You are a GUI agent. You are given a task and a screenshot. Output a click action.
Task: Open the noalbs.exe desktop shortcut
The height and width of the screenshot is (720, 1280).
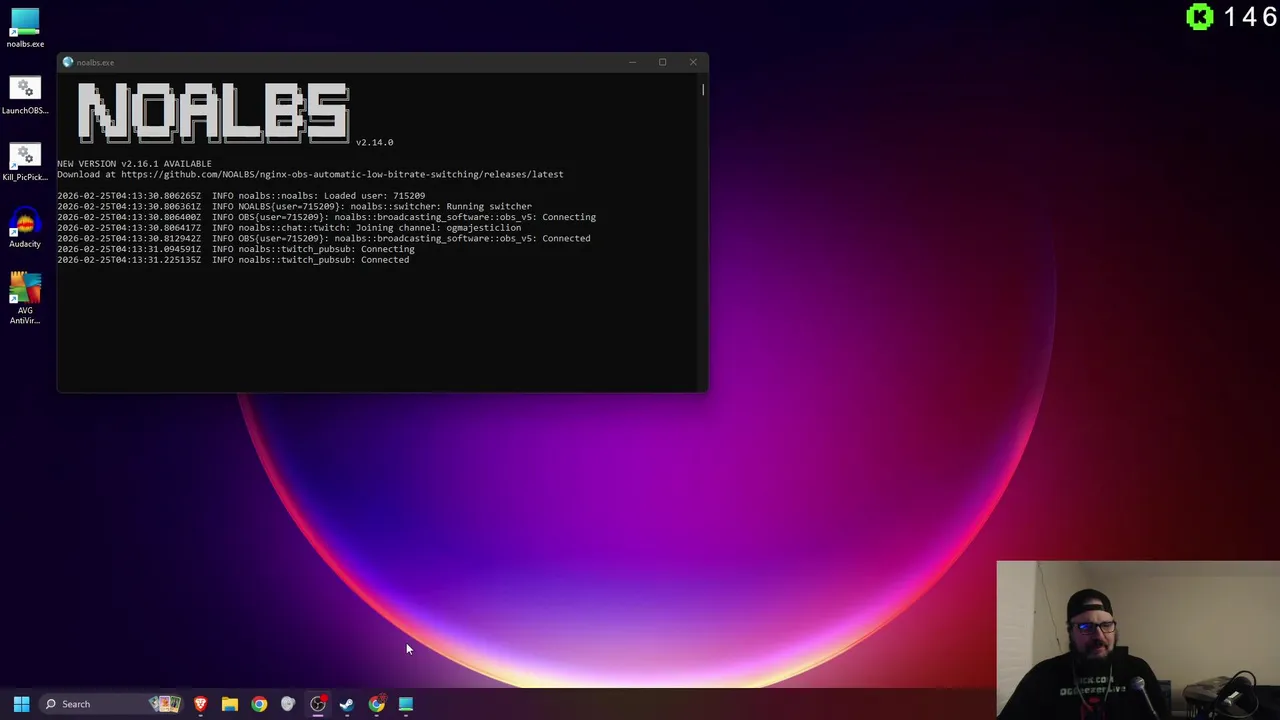pyautogui.click(x=25, y=27)
